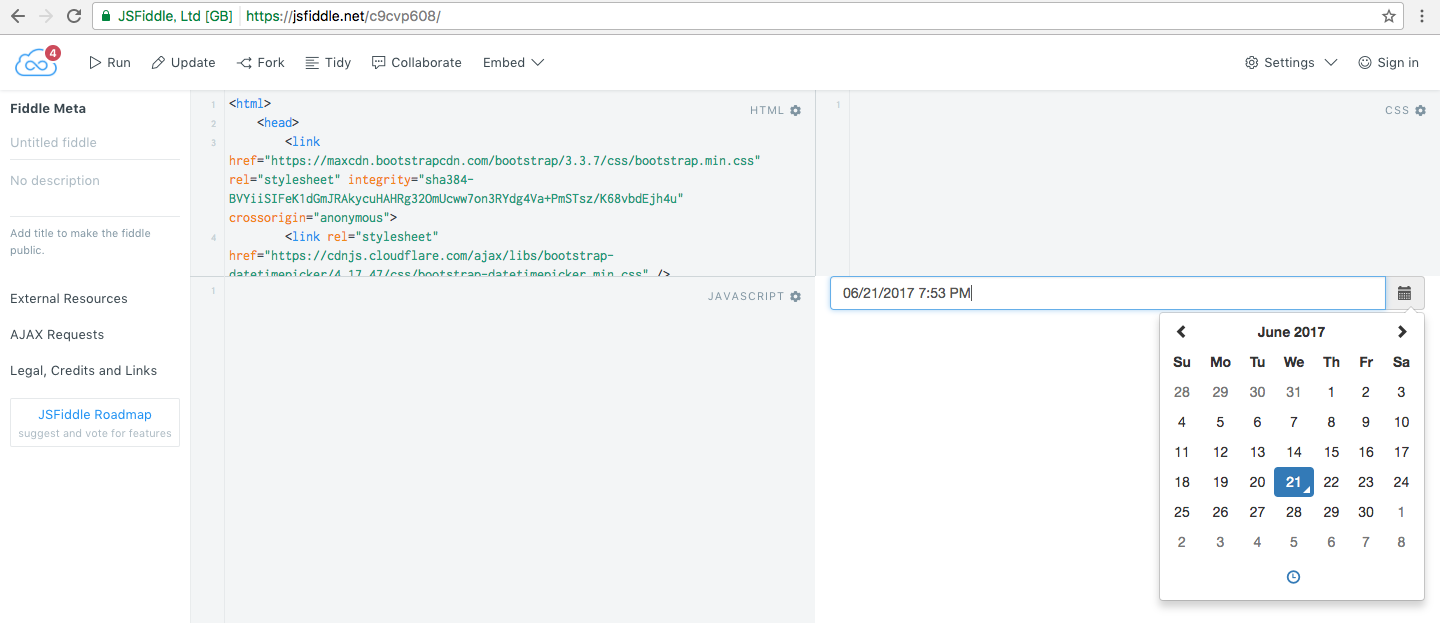Screen dimensions: 1440x623
Task: Open the JavaScript panel settings gear
Action: click(x=795, y=296)
